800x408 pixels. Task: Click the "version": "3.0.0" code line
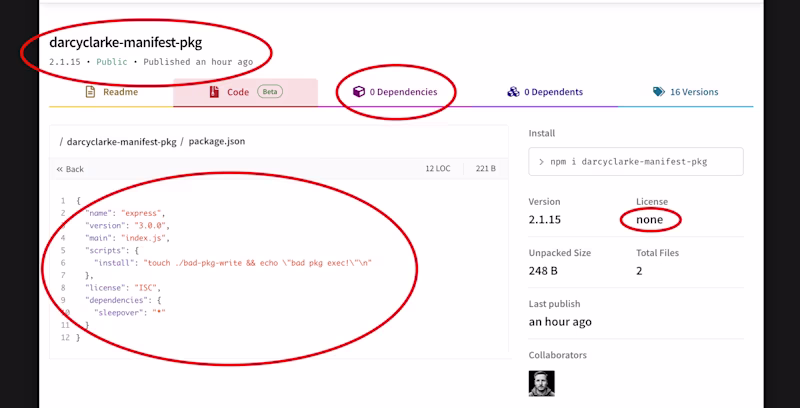[x=127, y=225]
